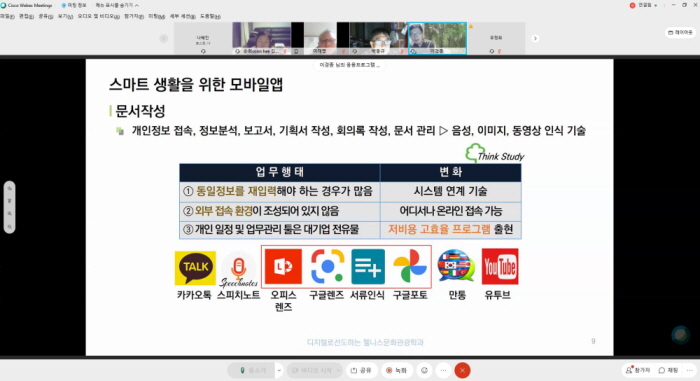Click the '업 무 행 태' table header

click(x=279, y=172)
